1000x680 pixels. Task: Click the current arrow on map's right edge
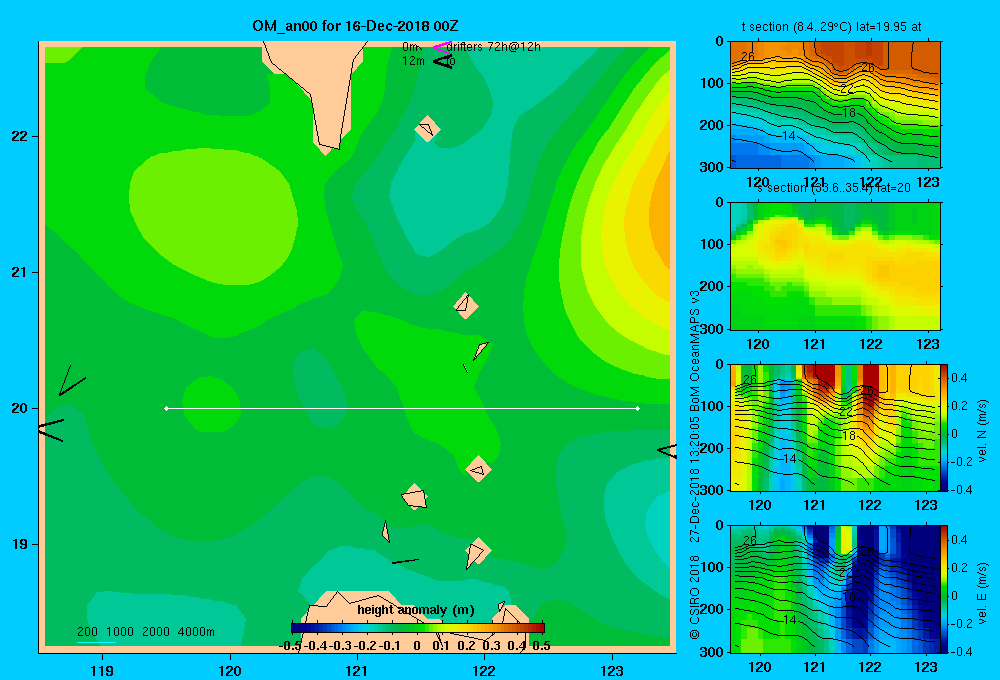[666, 450]
